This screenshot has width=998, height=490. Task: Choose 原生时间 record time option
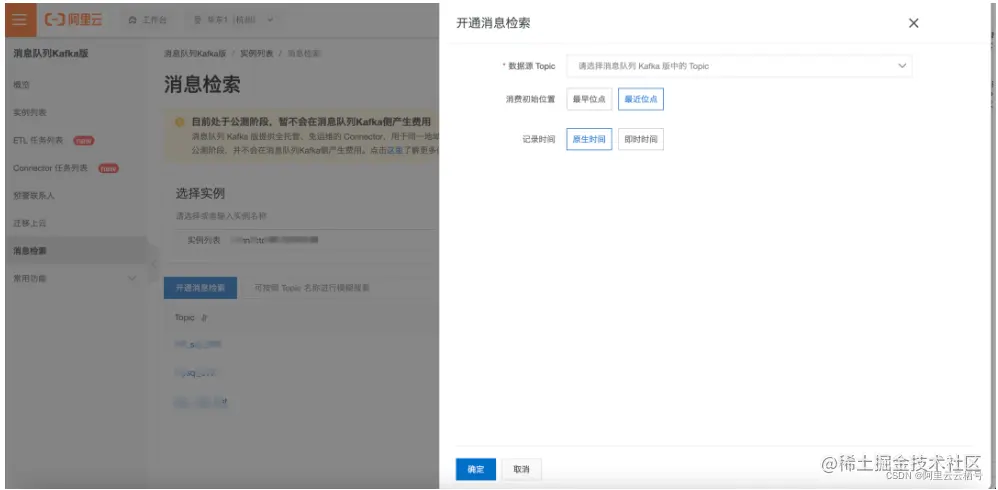[x=589, y=139]
